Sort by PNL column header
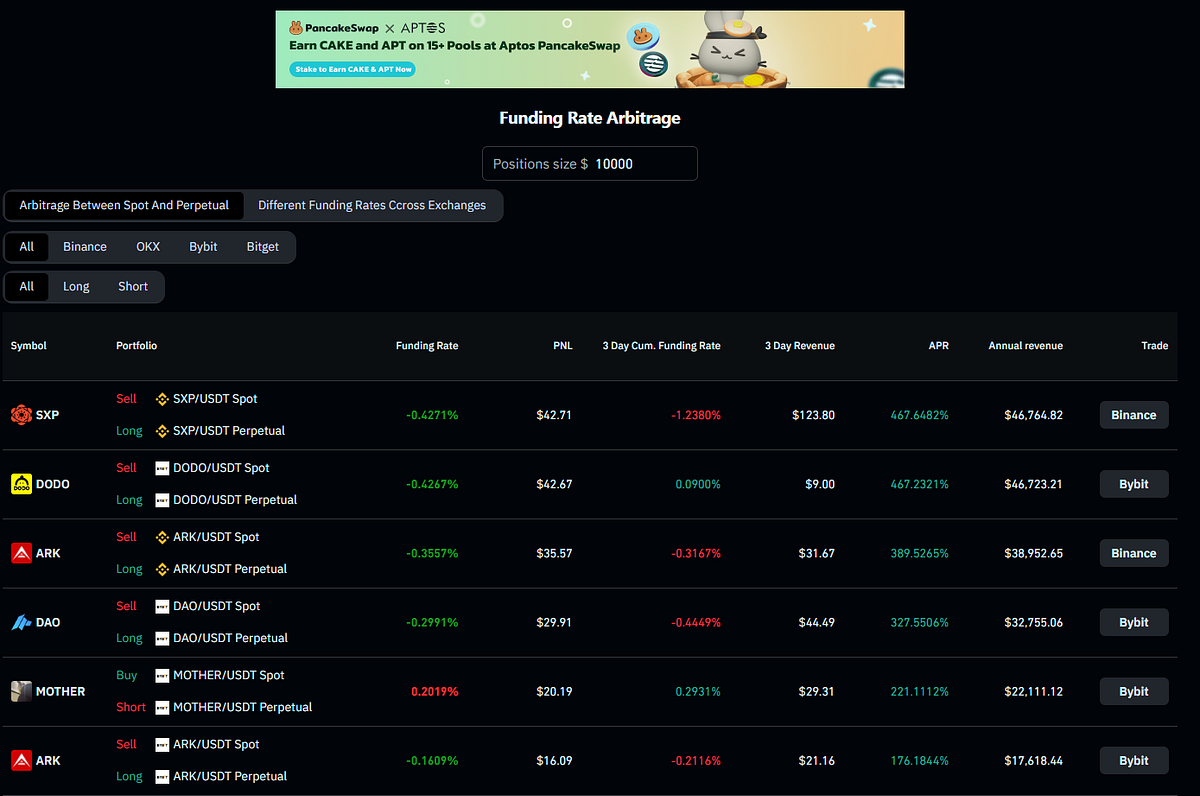Screen dimensions: 1200x796 point(562,346)
